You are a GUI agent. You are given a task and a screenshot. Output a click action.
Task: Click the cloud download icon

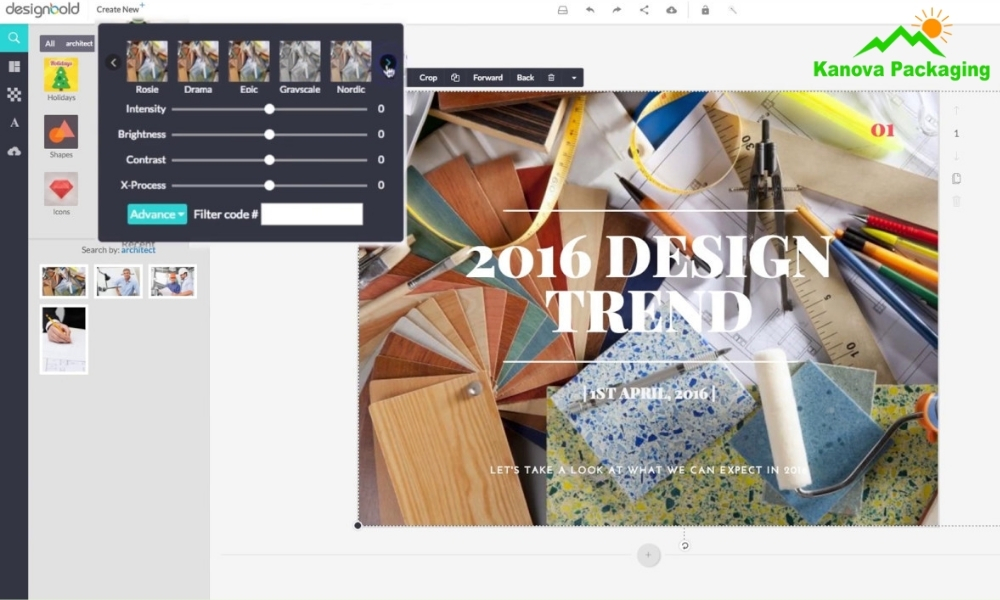pyautogui.click(x=672, y=10)
